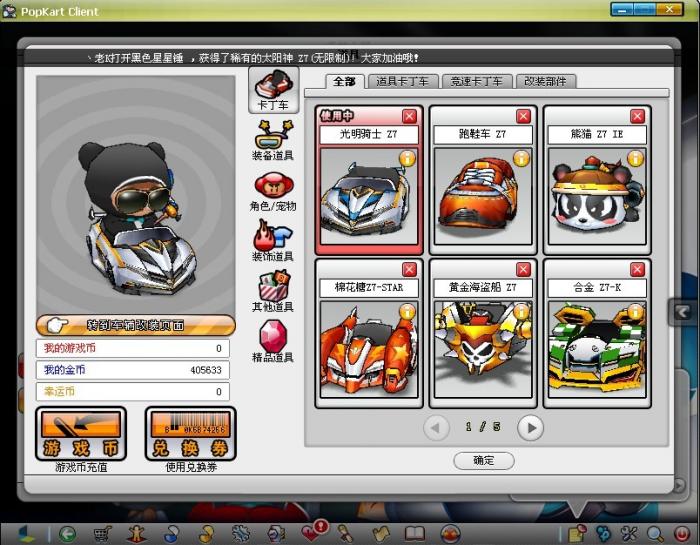Image resolution: width=700 pixels, height=545 pixels.
Task: Delete the 合金 Z7-K kart
Action: (638, 270)
